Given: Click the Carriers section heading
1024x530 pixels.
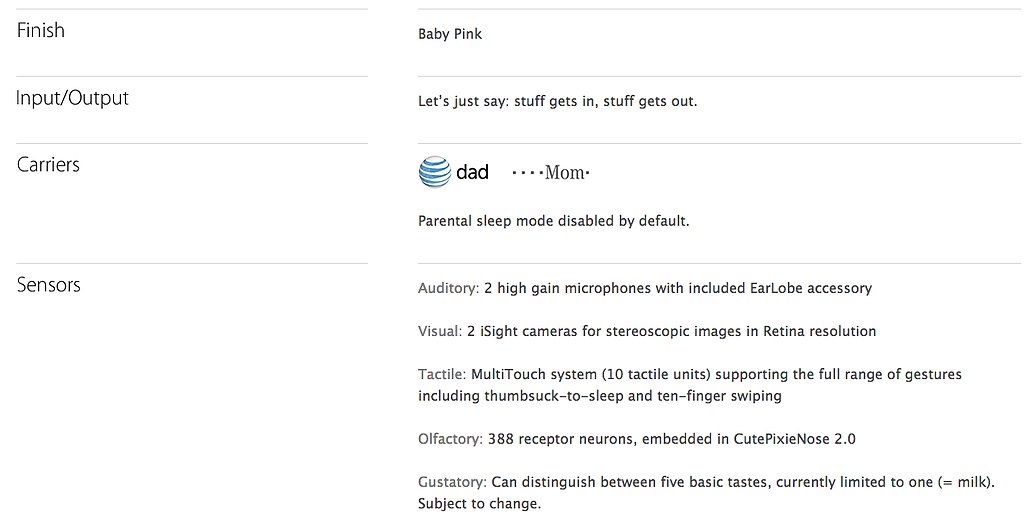Looking at the screenshot, I should click(x=48, y=164).
